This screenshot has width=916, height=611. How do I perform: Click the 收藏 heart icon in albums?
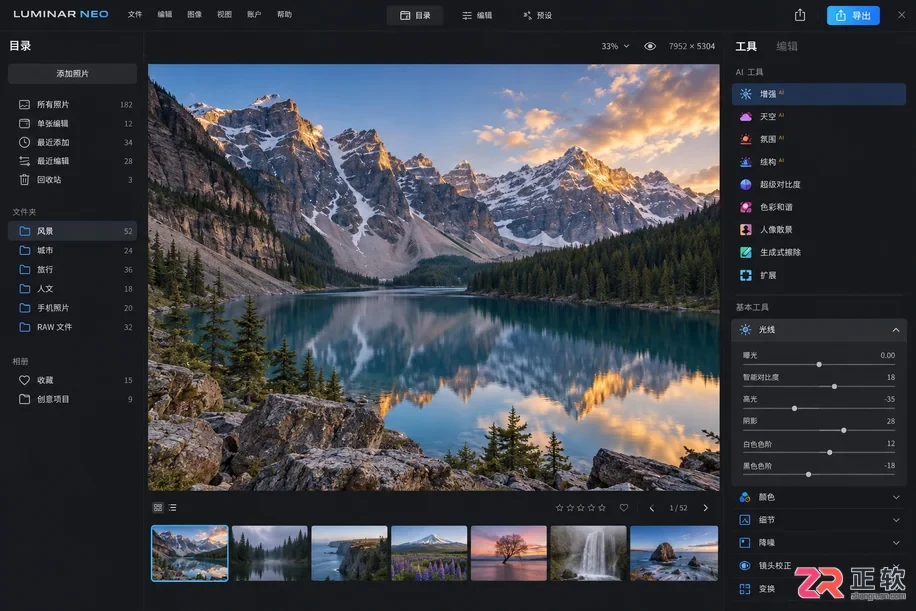[24, 380]
